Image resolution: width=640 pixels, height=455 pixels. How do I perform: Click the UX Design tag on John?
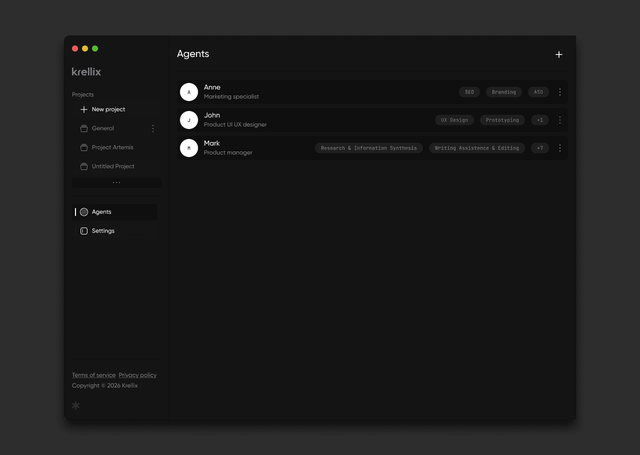[x=454, y=120]
